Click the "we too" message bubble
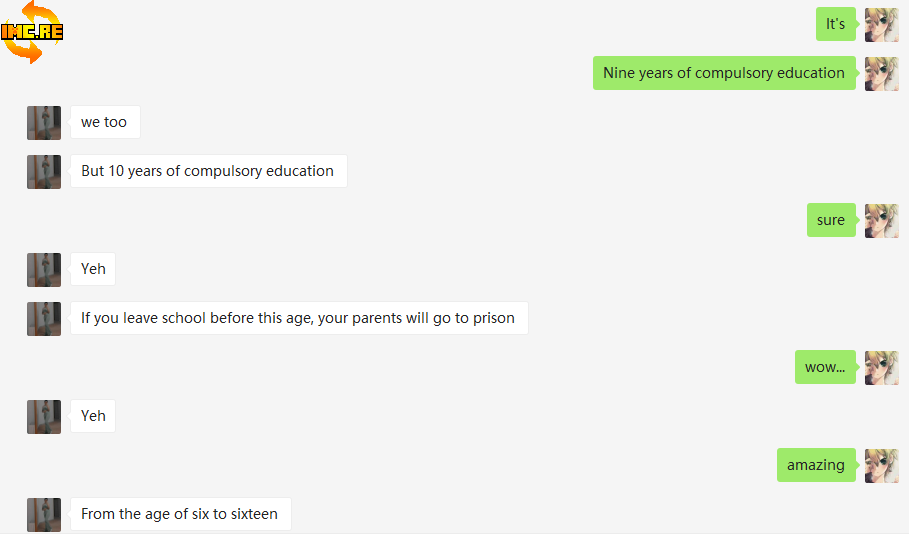 104,123
